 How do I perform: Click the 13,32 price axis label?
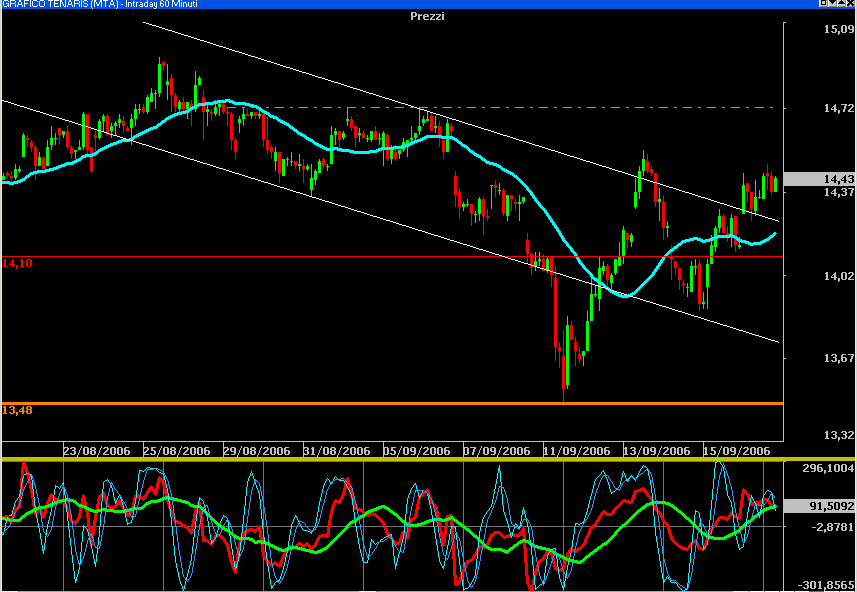(839, 436)
